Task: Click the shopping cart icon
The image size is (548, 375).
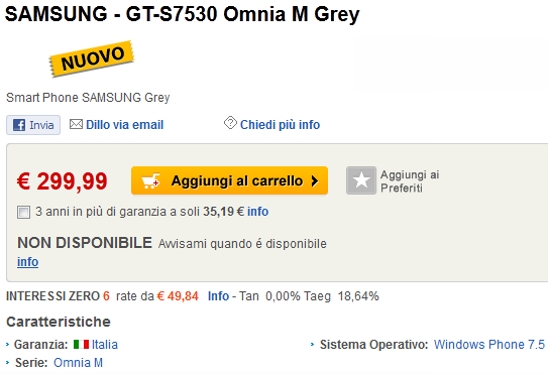Action: [151, 181]
